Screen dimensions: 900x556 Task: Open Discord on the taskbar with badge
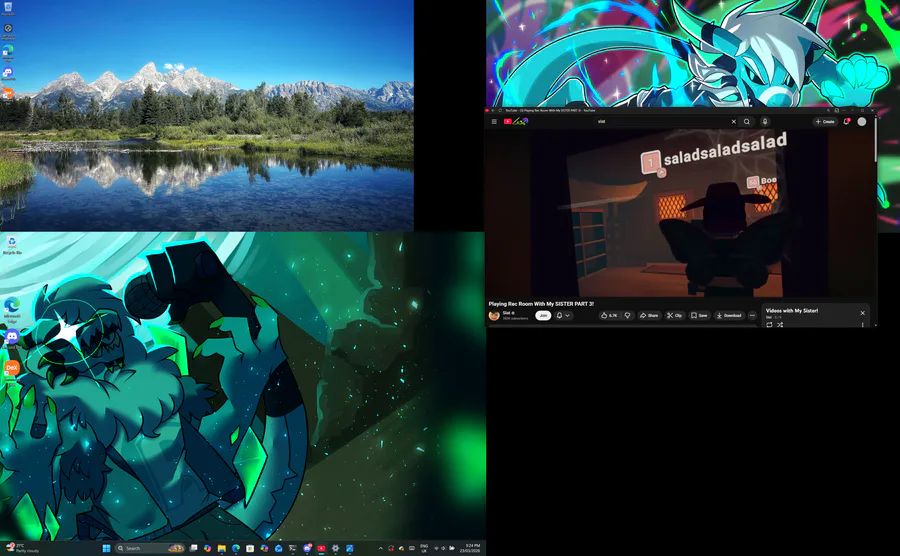pos(307,548)
